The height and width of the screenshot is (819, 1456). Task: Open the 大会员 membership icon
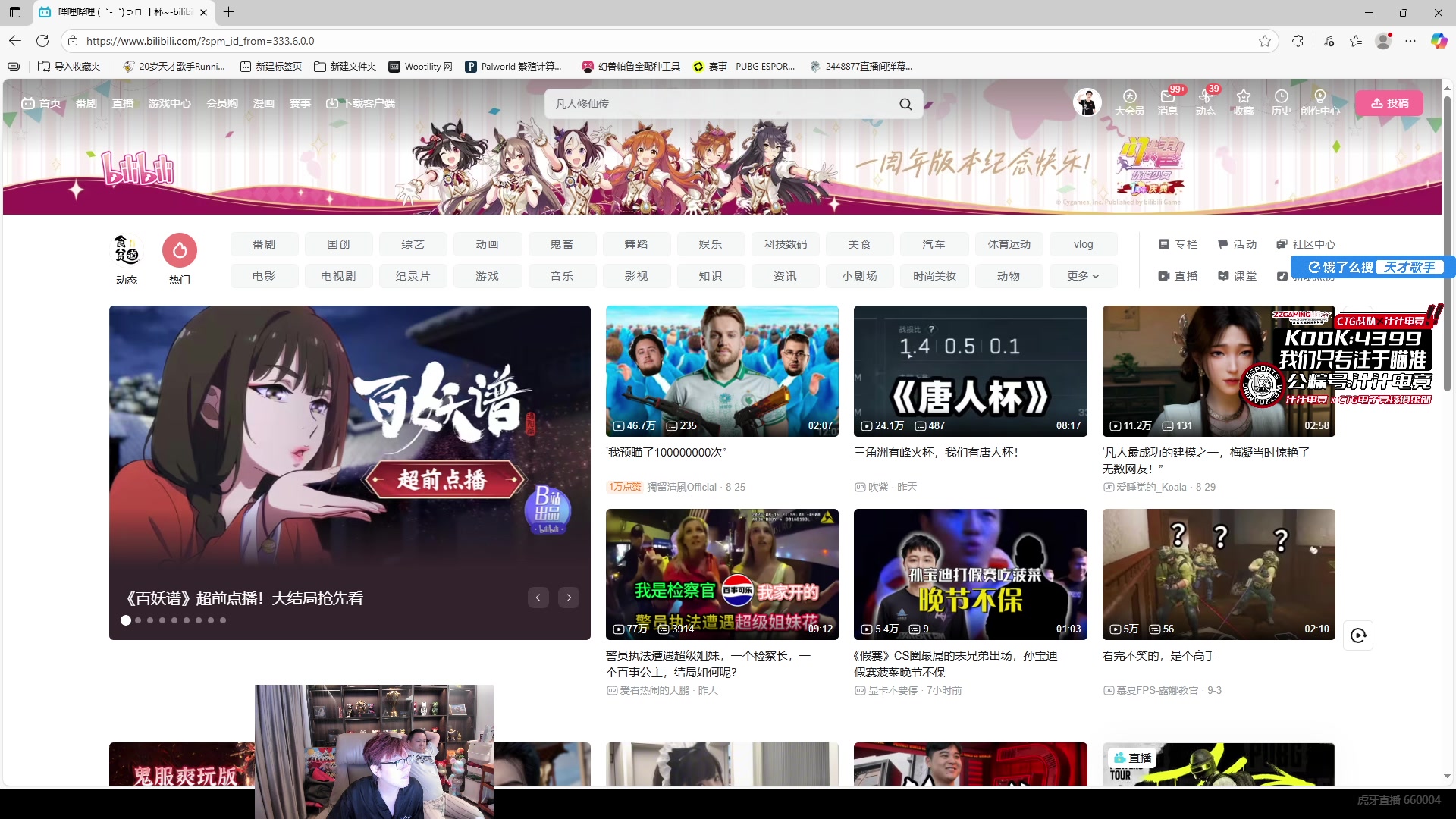(x=1129, y=102)
